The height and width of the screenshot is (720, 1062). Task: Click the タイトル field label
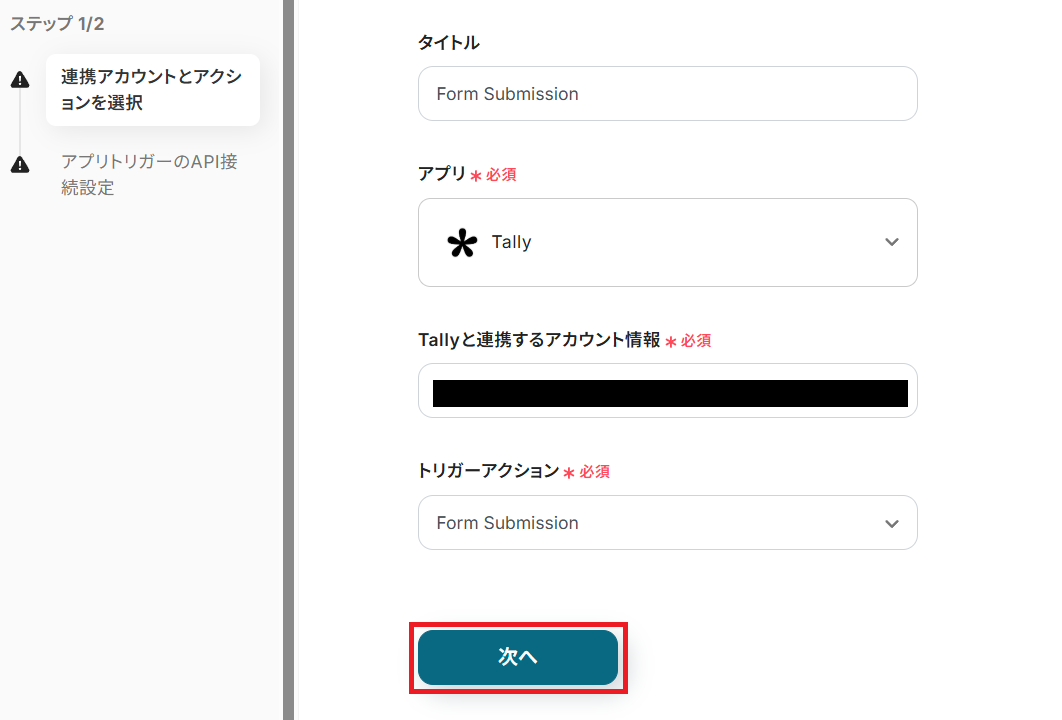[x=448, y=43]
